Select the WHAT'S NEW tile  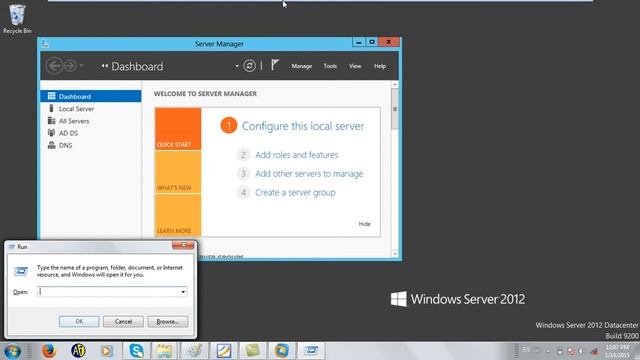(x=178, y=172)
